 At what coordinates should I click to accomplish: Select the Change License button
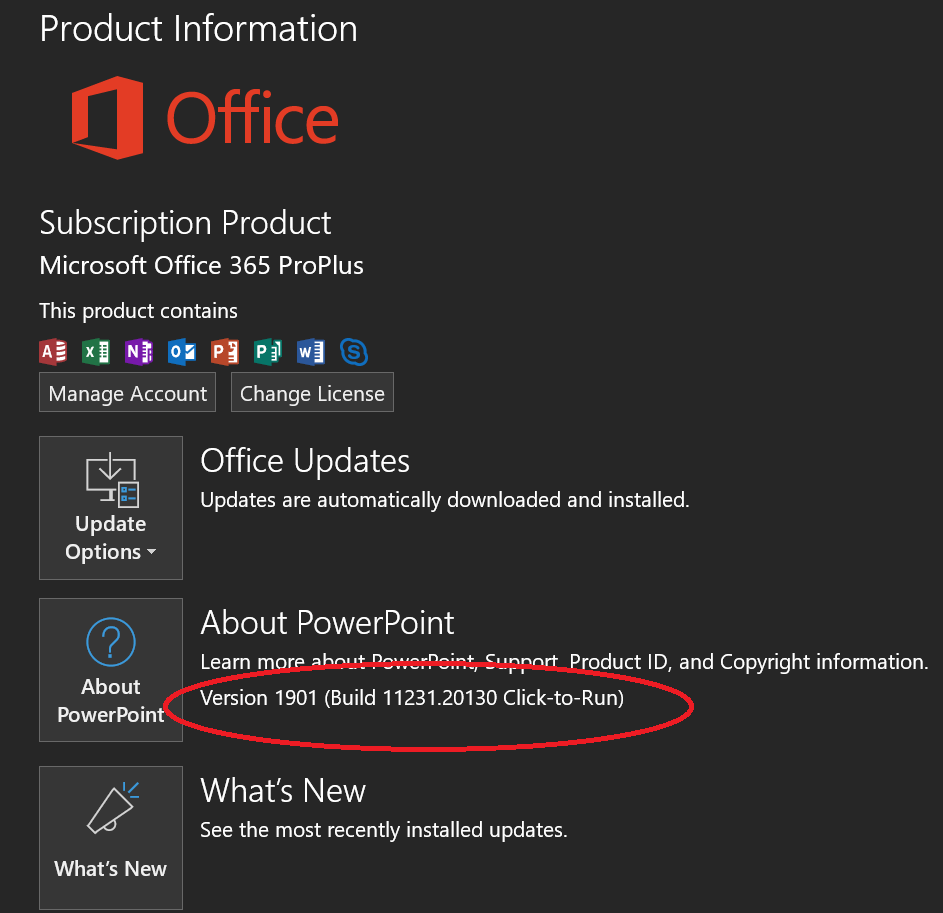pos(312,392)
